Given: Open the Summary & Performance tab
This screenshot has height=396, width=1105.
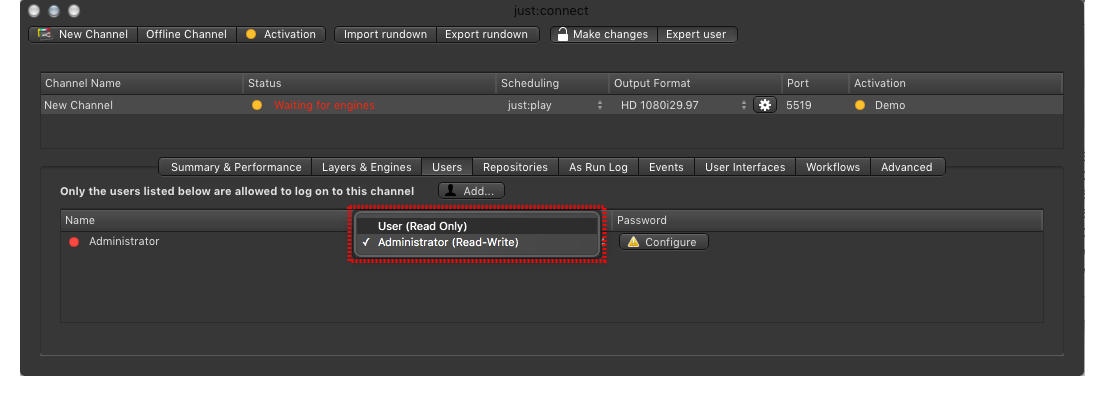Looking at the screenshot, I should click(236, 167).
